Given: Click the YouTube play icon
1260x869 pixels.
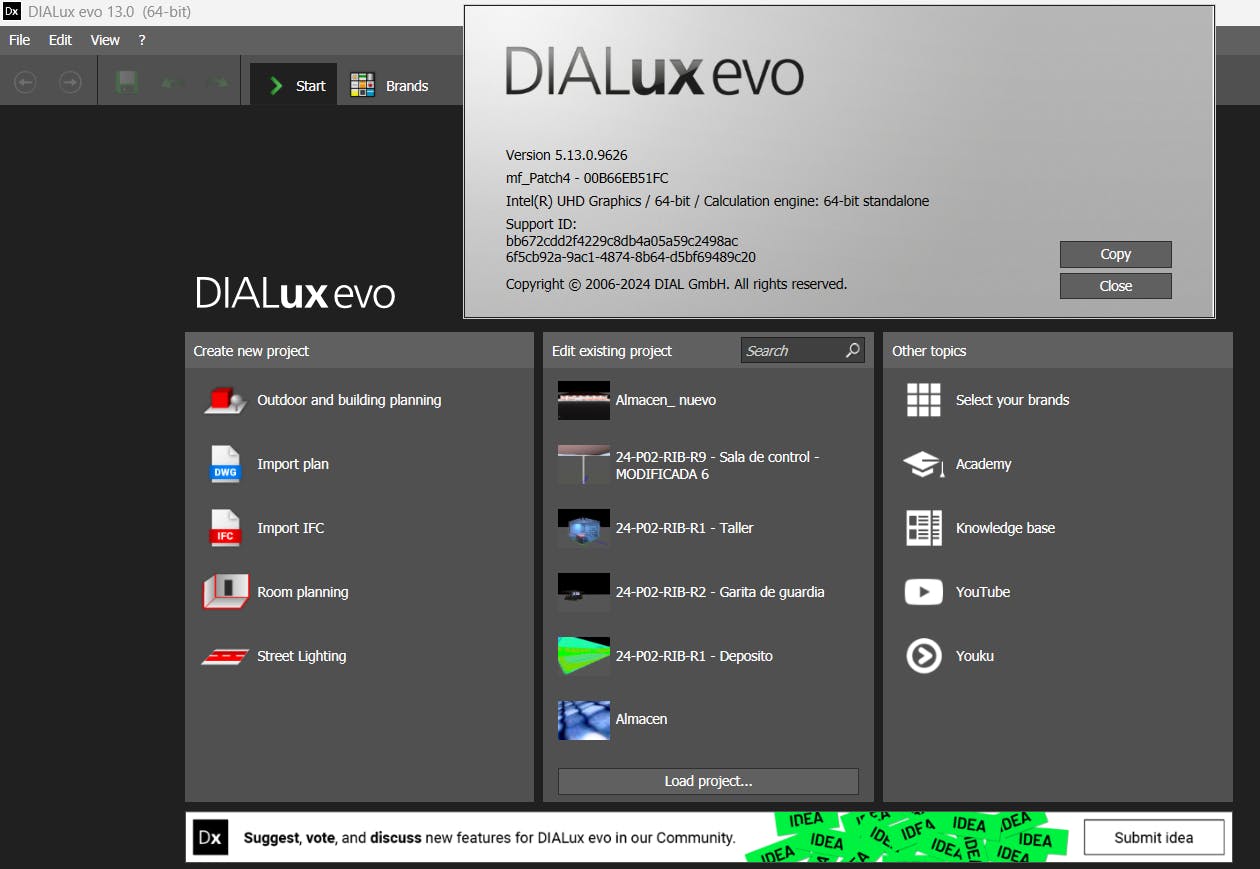Looking at the screenshot, I should point(924,592).
